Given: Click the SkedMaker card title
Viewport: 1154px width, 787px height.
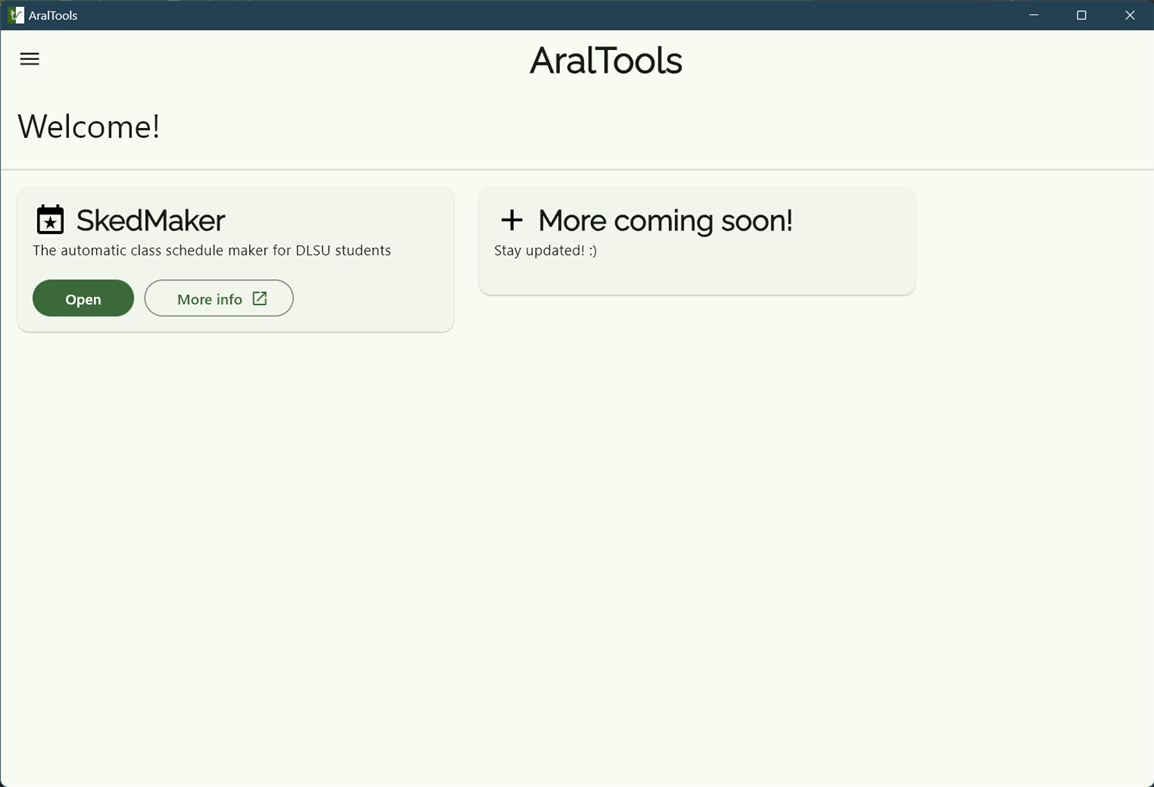Looking at the screenshot, I should (x=151, y=220).
